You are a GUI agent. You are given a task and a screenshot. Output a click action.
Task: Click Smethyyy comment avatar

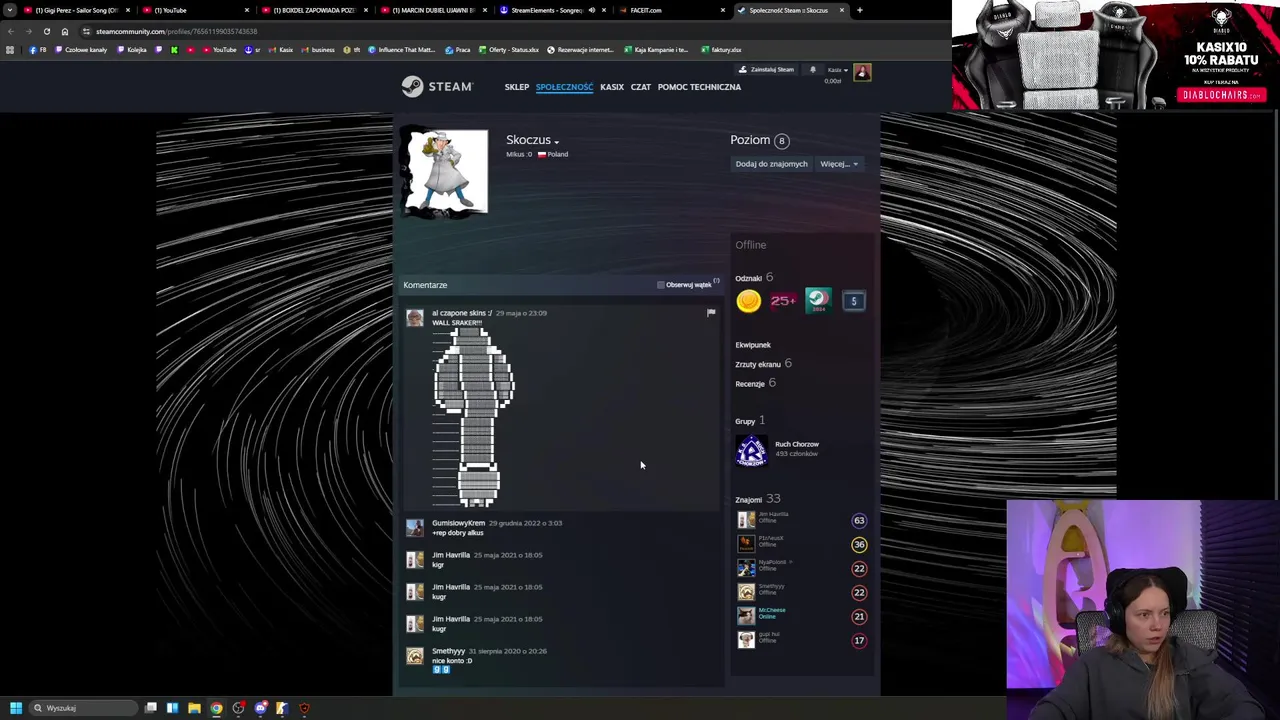point(414,656)
